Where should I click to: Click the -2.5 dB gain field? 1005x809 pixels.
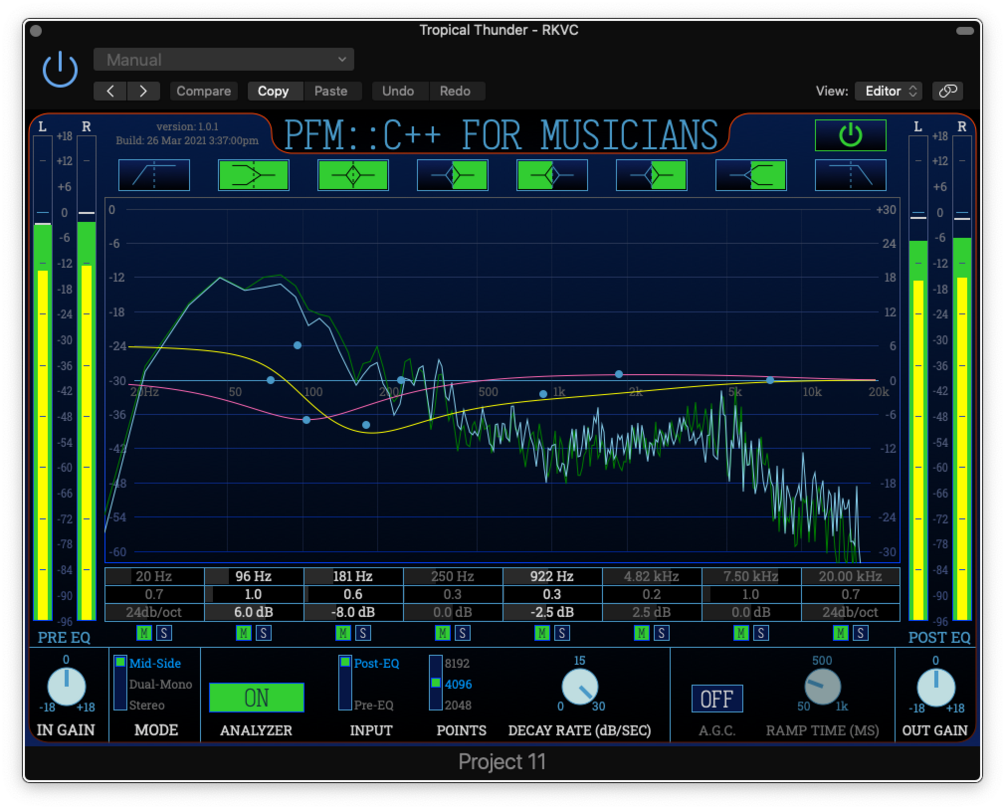point(552,612)
